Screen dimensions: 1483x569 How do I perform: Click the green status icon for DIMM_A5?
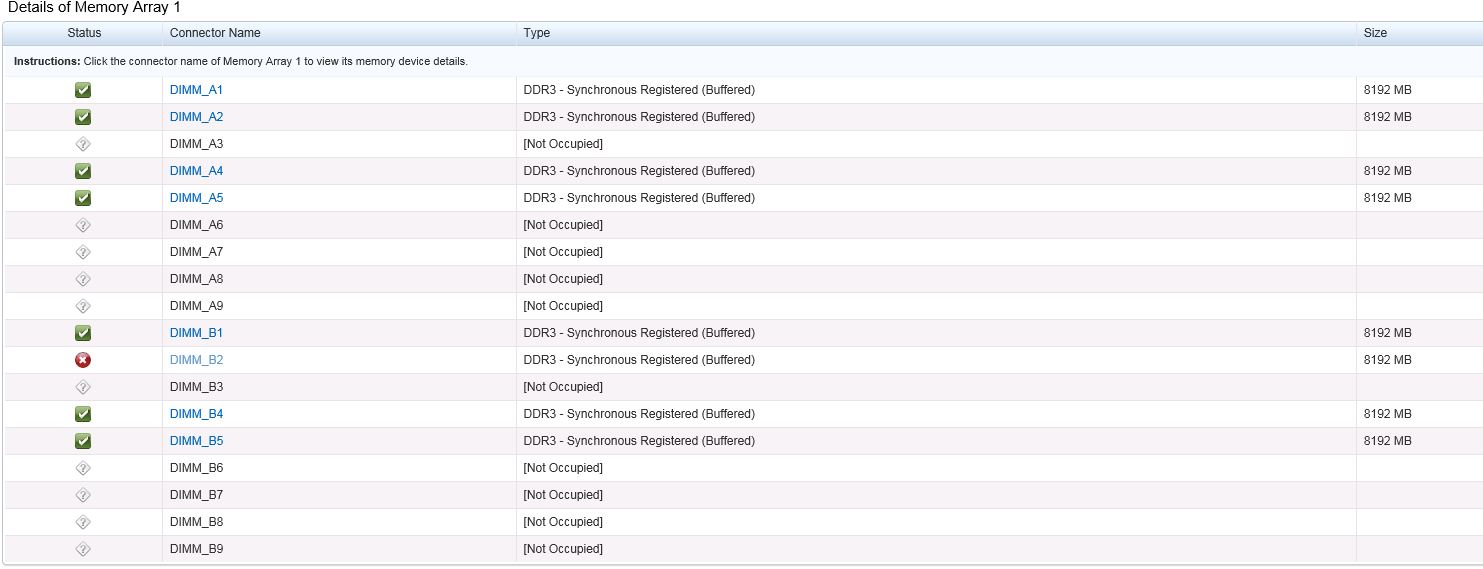click(83, 198)
